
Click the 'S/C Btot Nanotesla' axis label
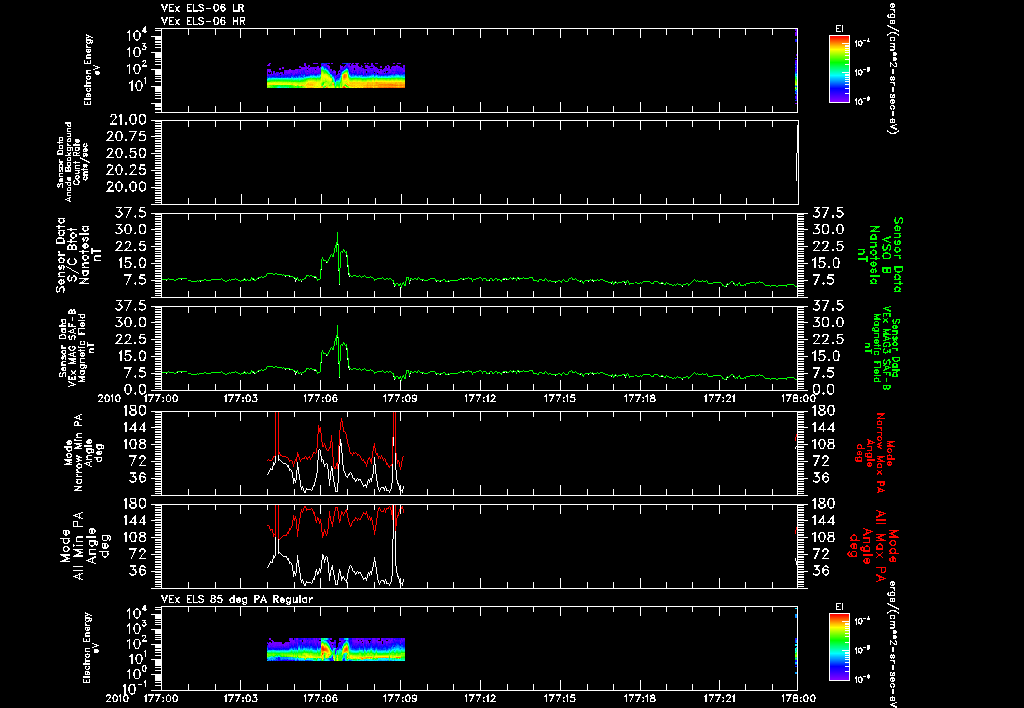(79, 255)
